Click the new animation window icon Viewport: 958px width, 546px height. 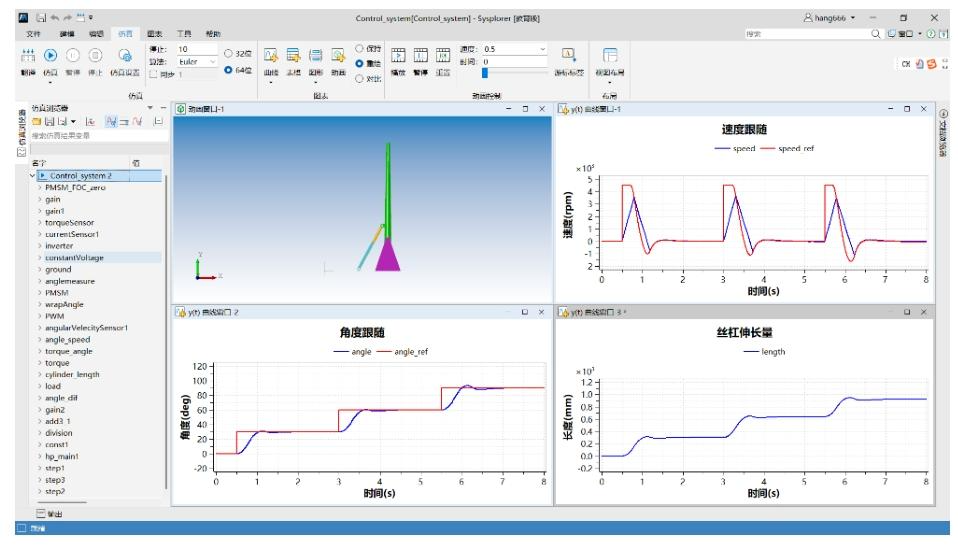(x=338, y=56)
